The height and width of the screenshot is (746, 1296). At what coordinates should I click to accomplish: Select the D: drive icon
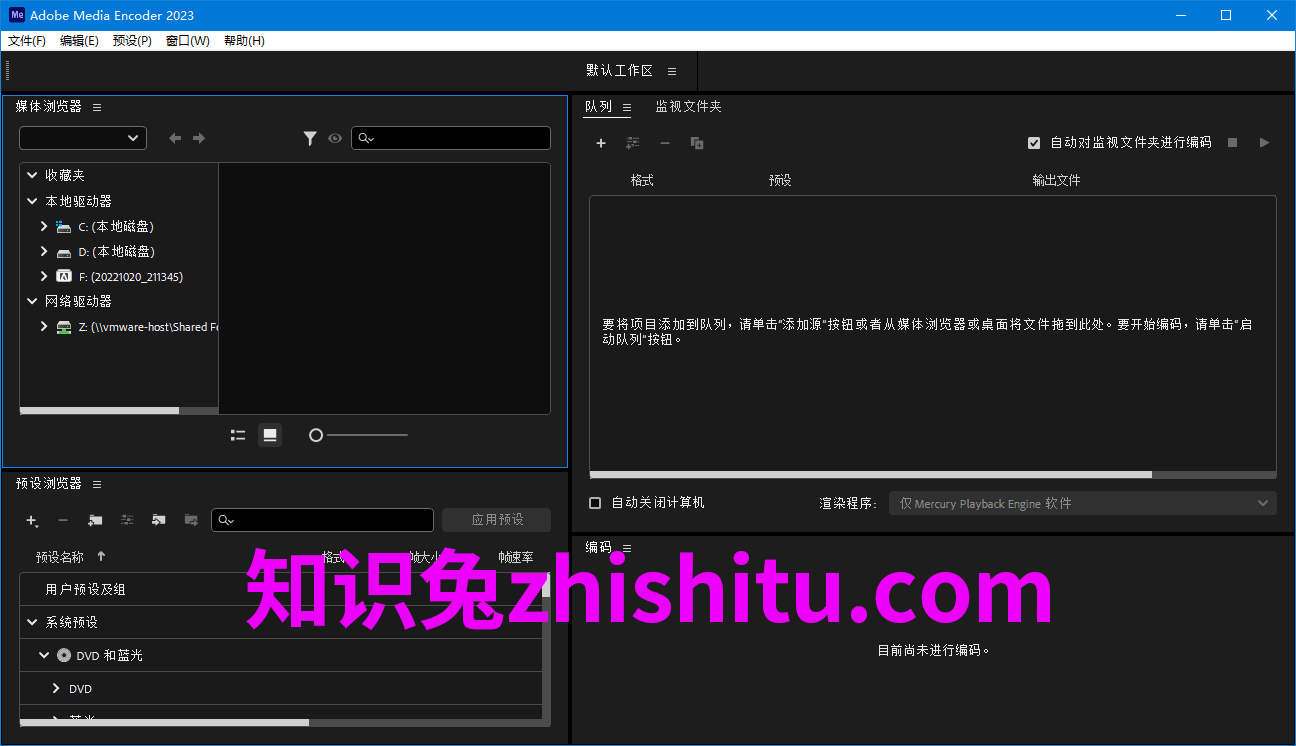pyautogui.click(x=64, y=252)
